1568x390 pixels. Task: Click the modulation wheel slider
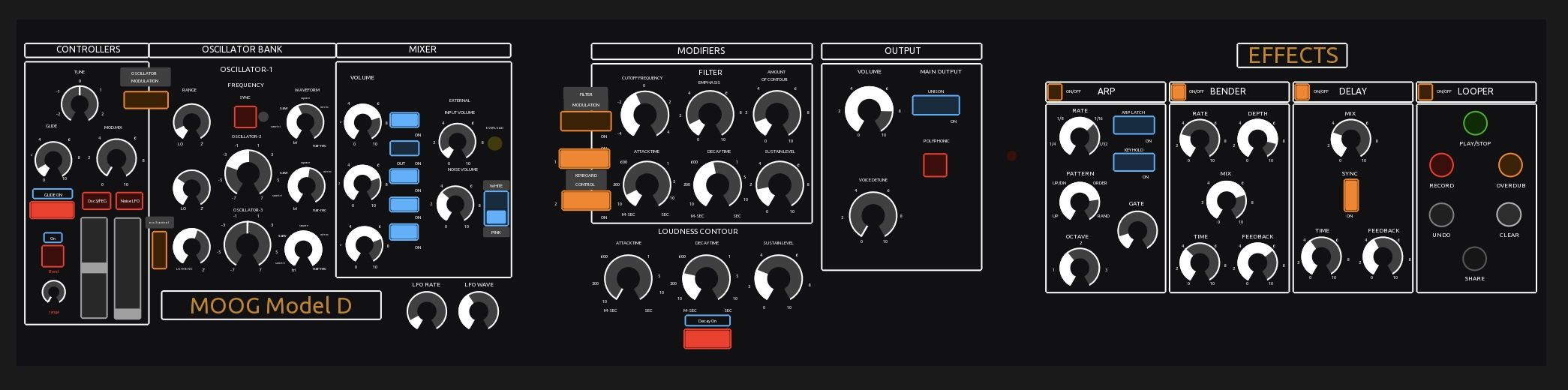coord(127,268)
